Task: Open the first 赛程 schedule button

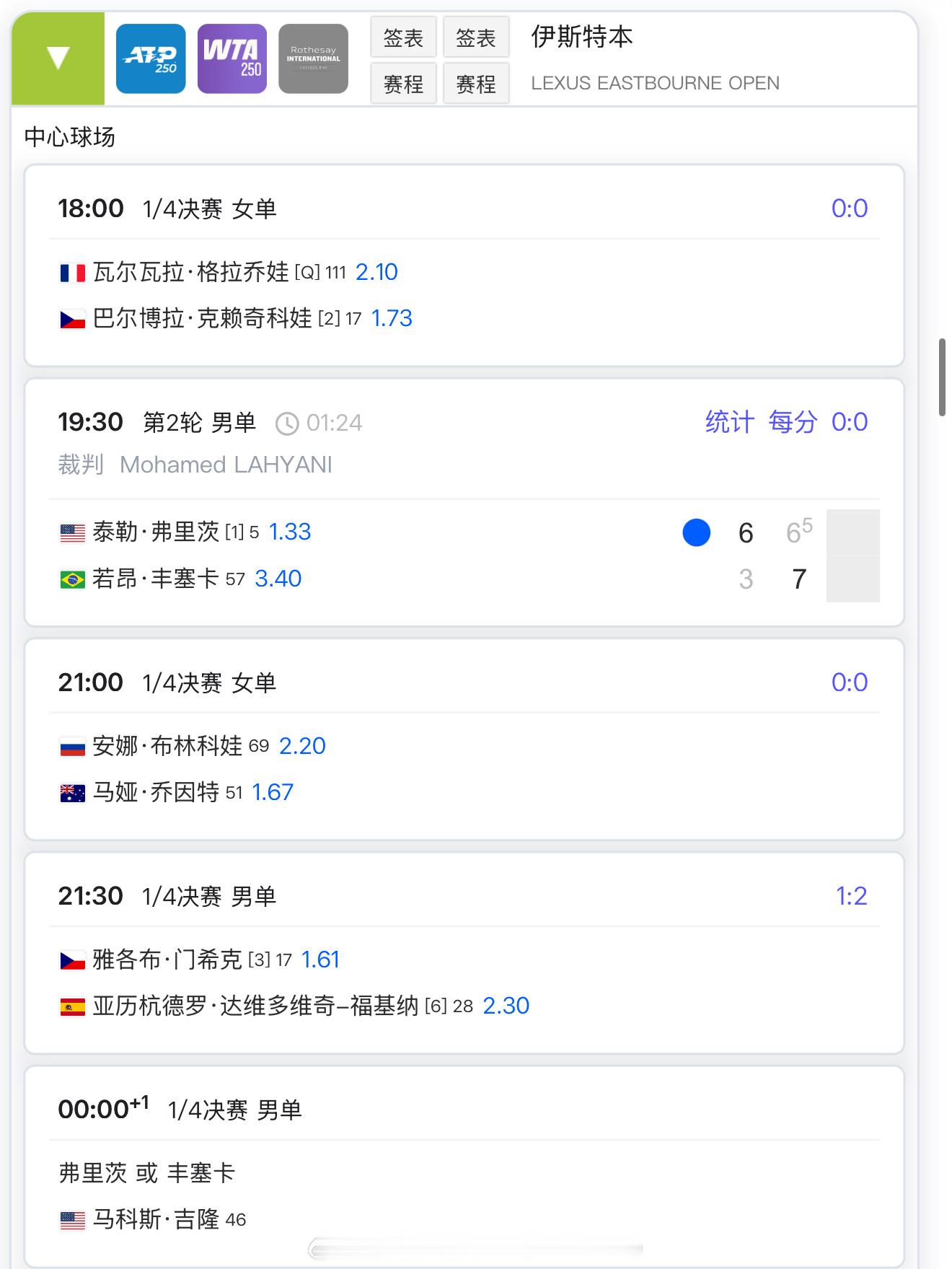Action: [403, 84]
